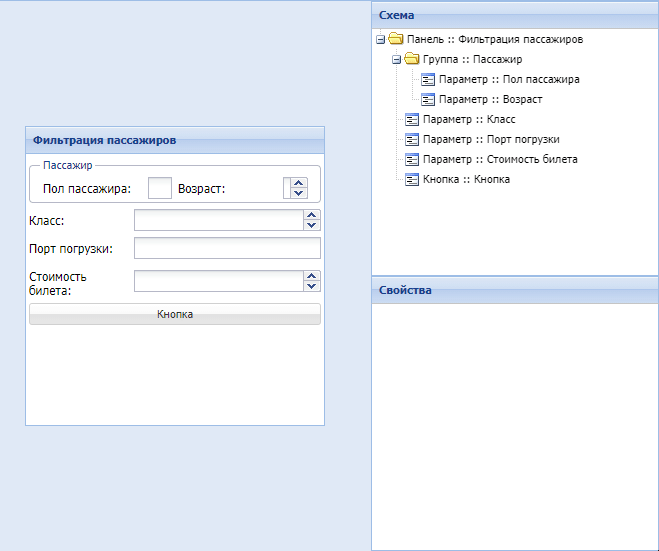Click the Свойства panel header

point(515,290)
